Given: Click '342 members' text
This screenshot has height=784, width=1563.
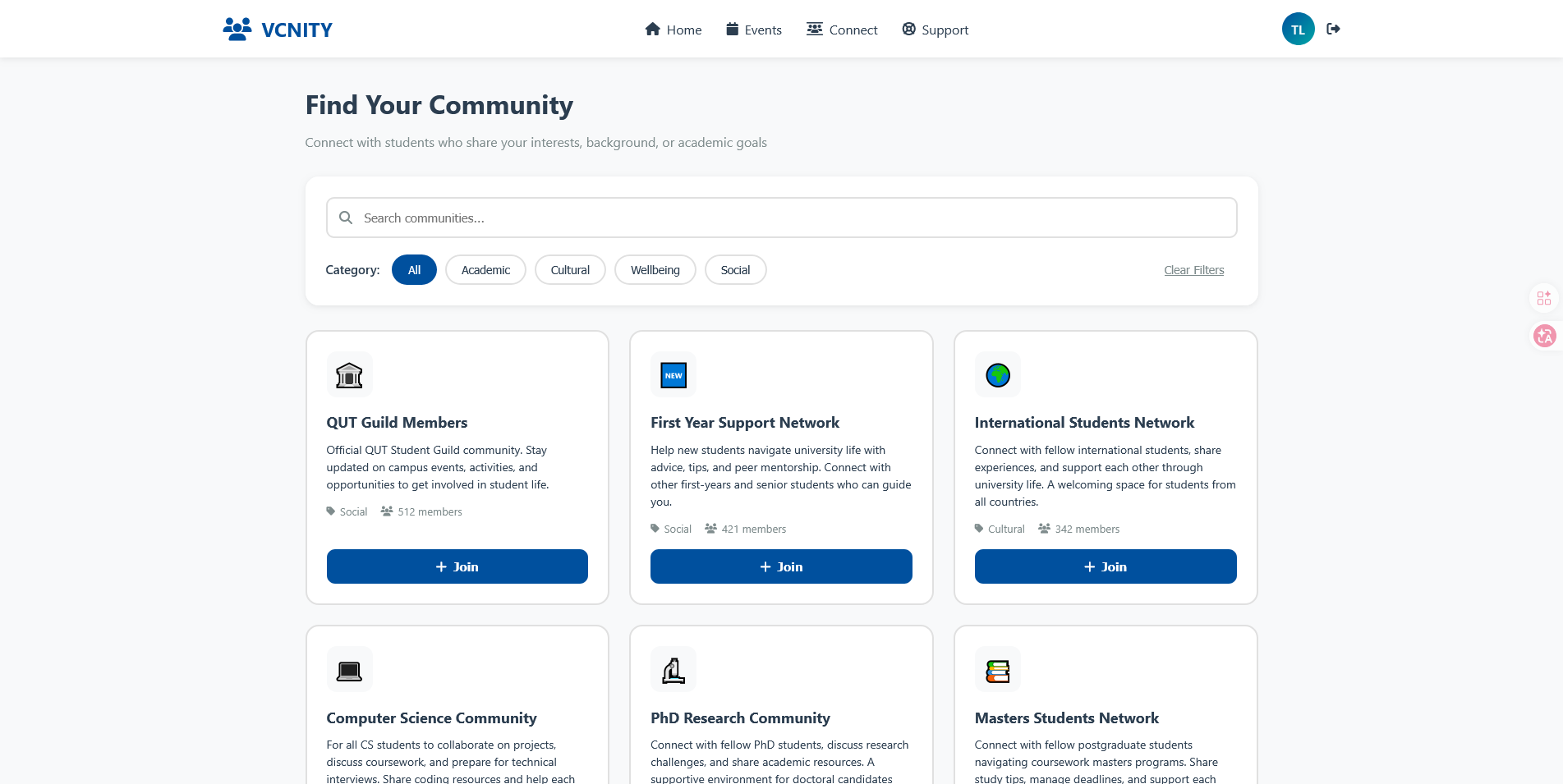Looking at the screenshot, I should tap(1087, 529).
